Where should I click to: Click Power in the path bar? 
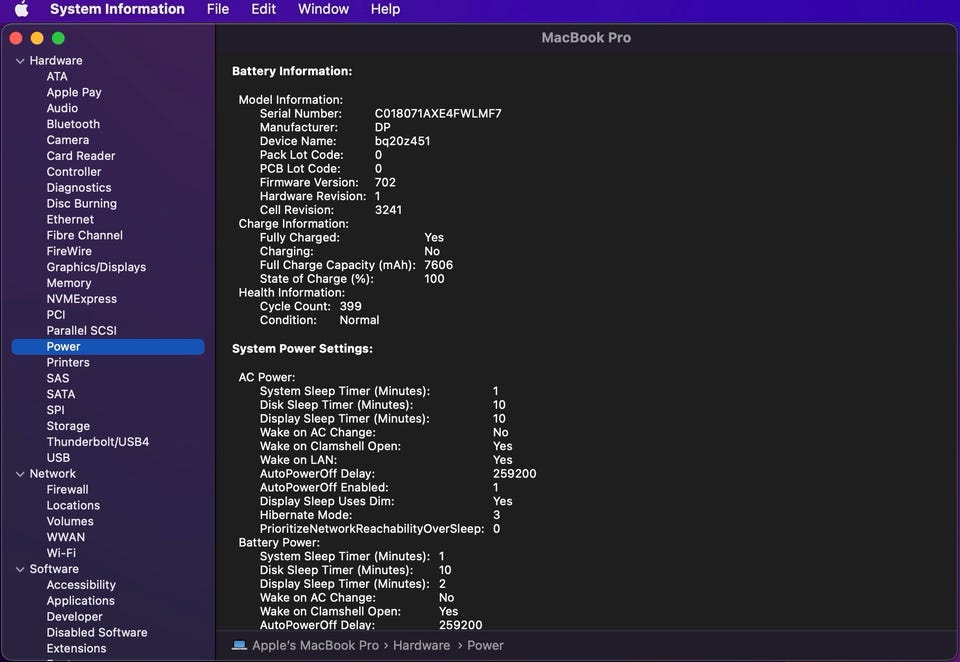click(485, 645)
